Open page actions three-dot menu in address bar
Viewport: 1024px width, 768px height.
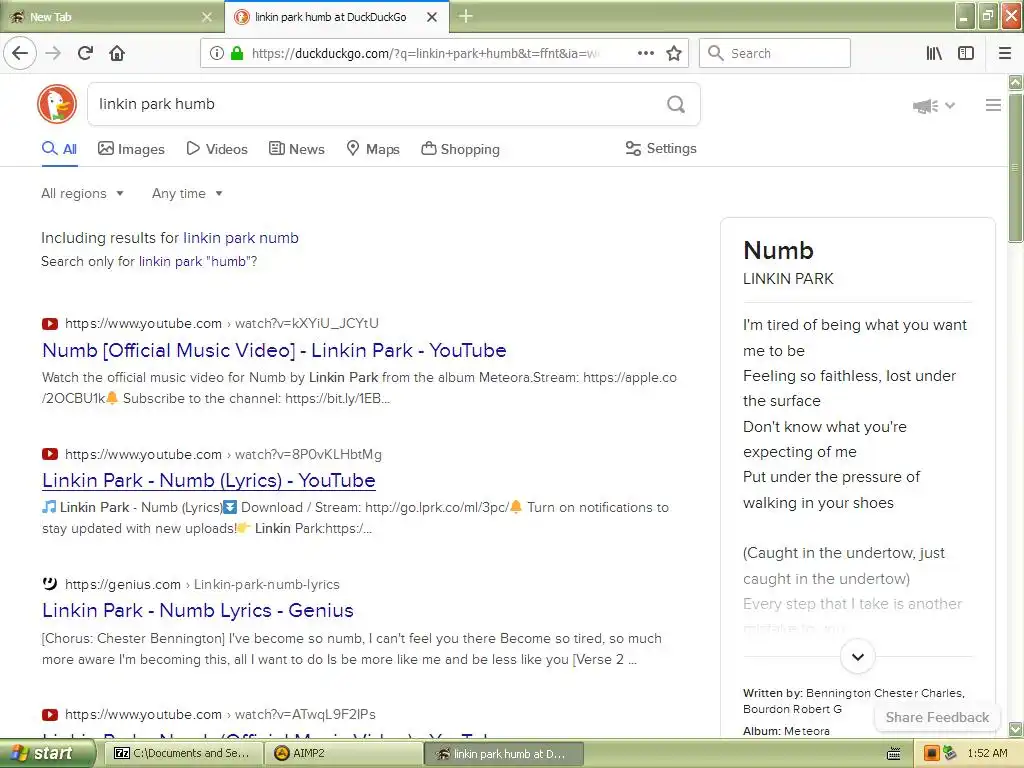click(x=646, y=53)
